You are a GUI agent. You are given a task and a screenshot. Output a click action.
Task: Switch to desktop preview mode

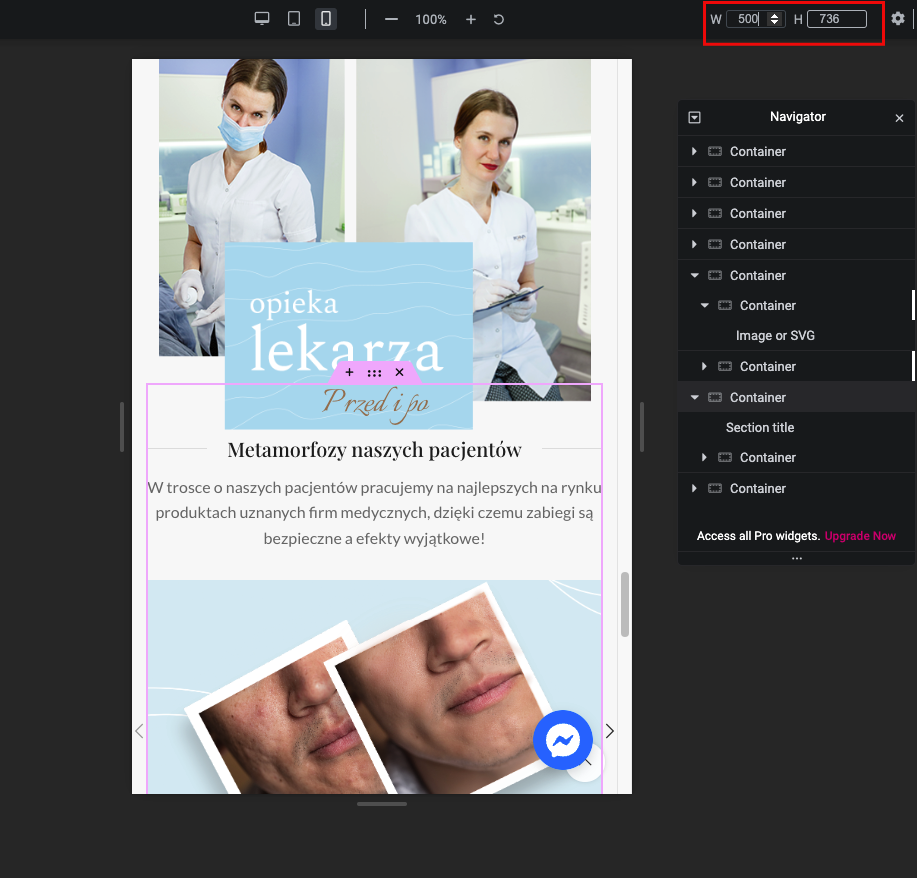pyautogui.click(x=262, y=19)
